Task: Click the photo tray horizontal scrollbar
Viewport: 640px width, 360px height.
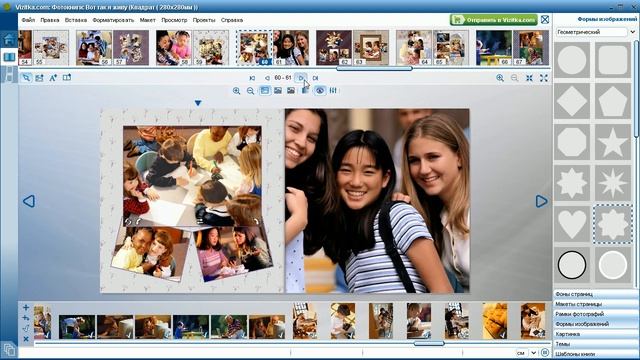Action: (x=429, y=343)
